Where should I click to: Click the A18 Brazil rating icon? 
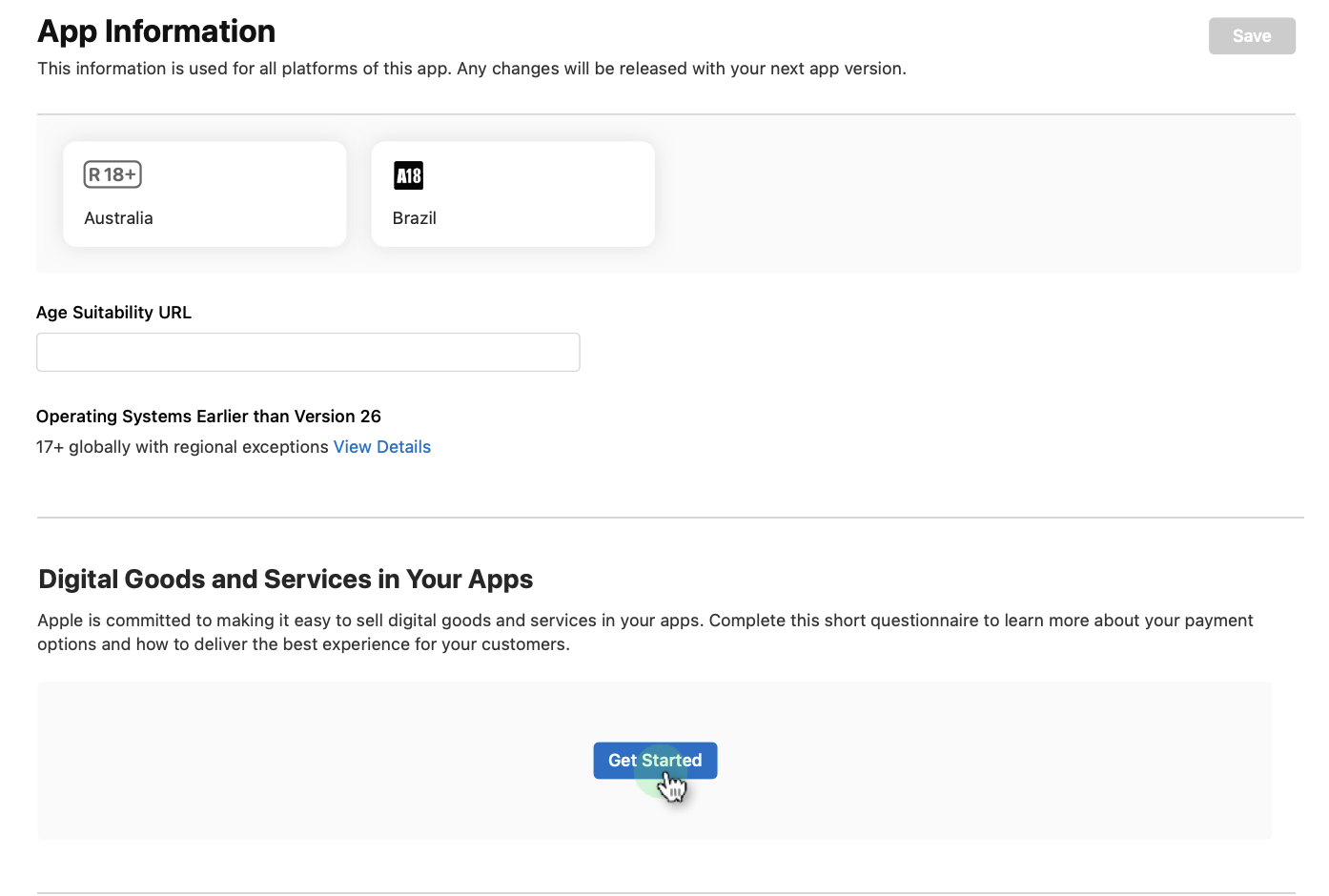pyautogui.click(x=409, y=175)
